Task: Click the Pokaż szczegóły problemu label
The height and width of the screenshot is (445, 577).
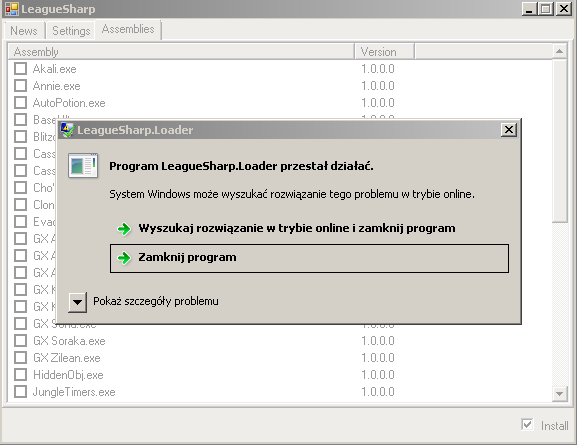Action: click(x=156, y=301)
